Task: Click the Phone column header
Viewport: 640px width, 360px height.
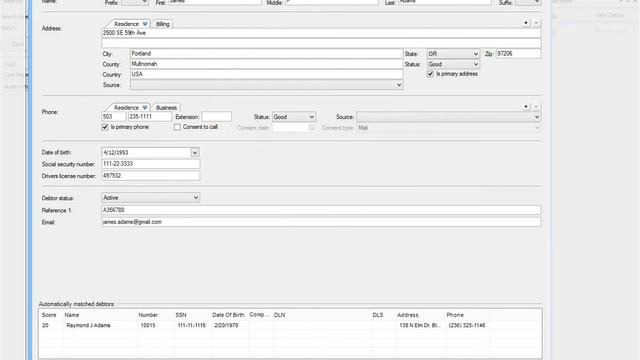Action: [x=455, y=315]
